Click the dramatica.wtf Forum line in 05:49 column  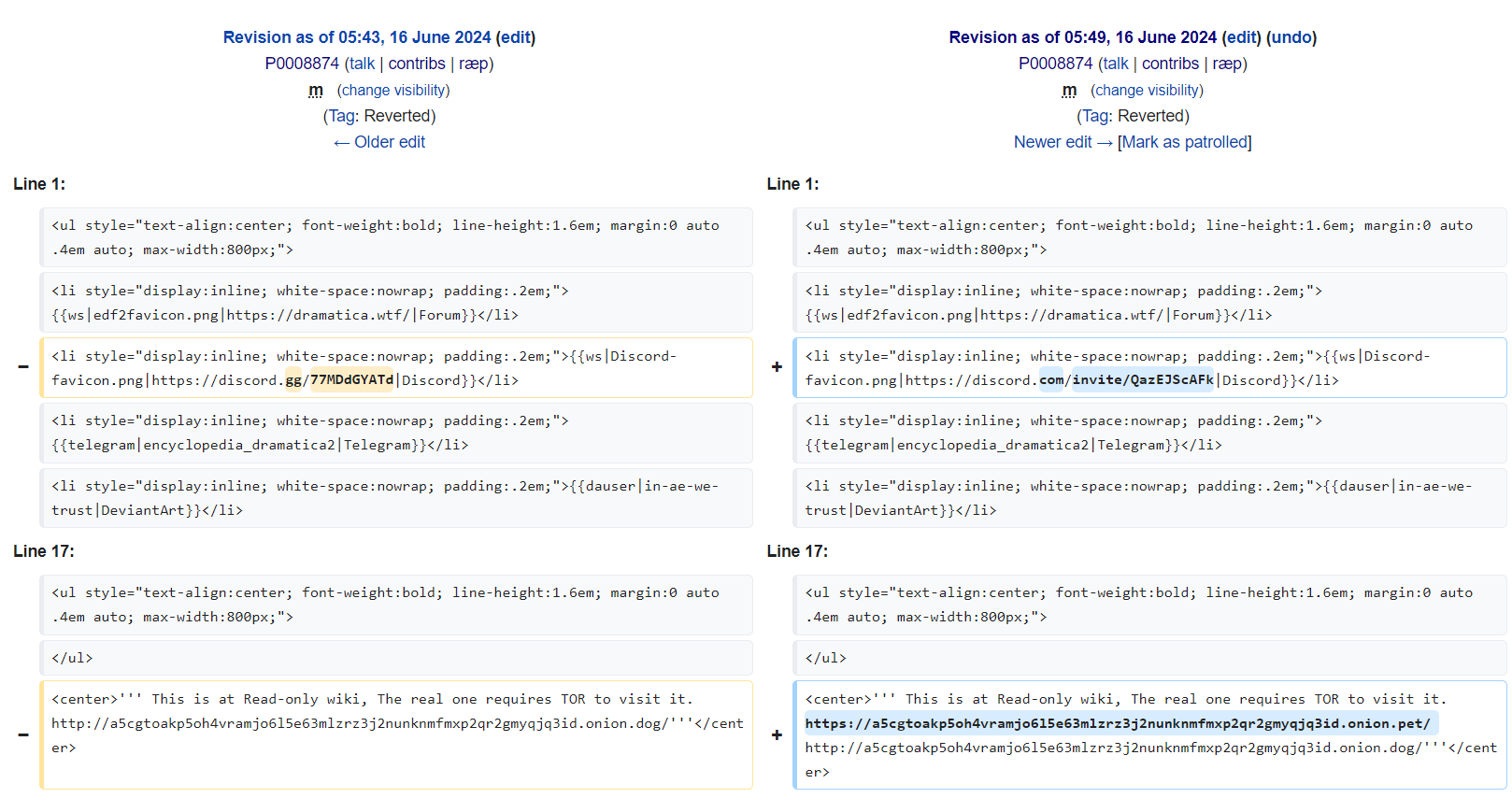coord(1149,303)
